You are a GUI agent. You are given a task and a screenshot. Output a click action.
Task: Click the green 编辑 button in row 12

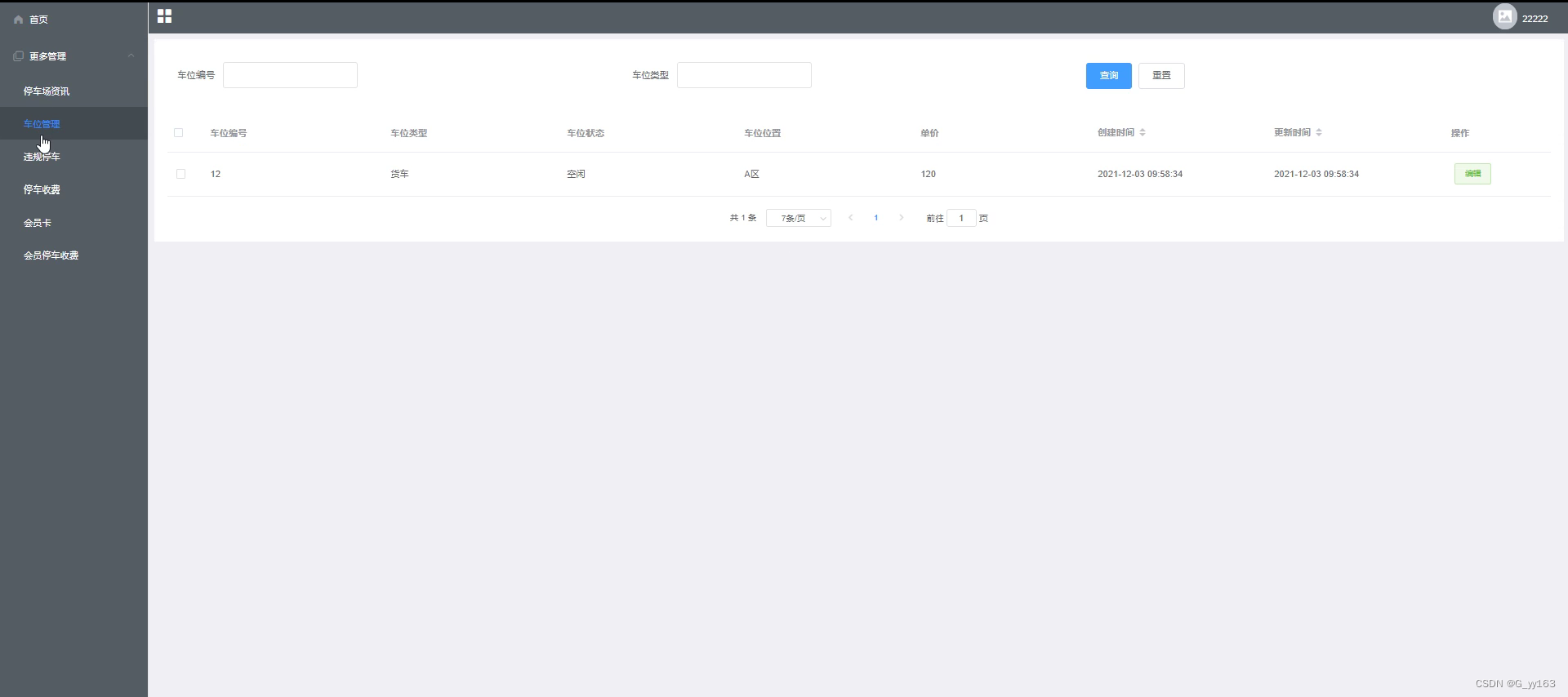click(x=1472, y=174)
